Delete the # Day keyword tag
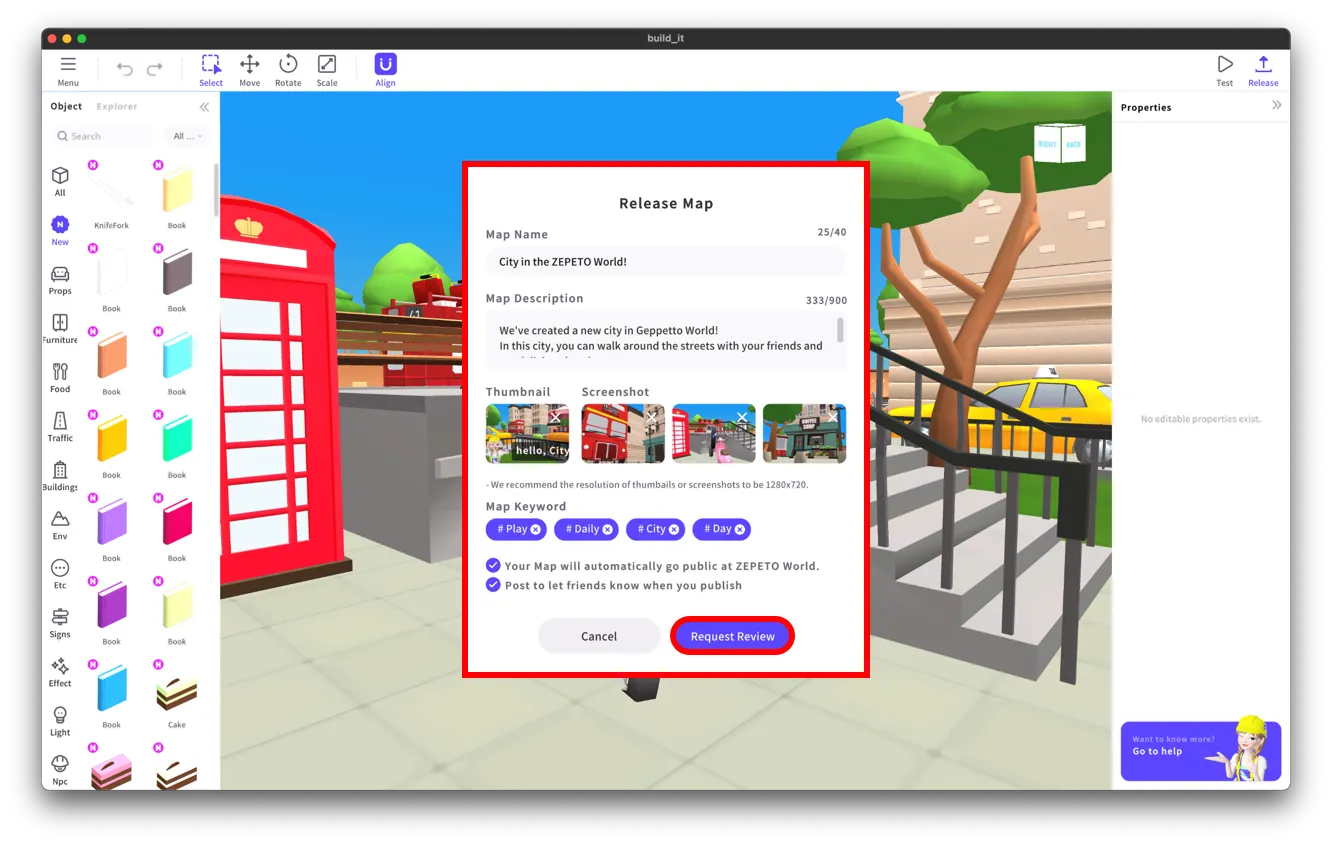Viewport: 1332px width, 845px height. [740, 530]
